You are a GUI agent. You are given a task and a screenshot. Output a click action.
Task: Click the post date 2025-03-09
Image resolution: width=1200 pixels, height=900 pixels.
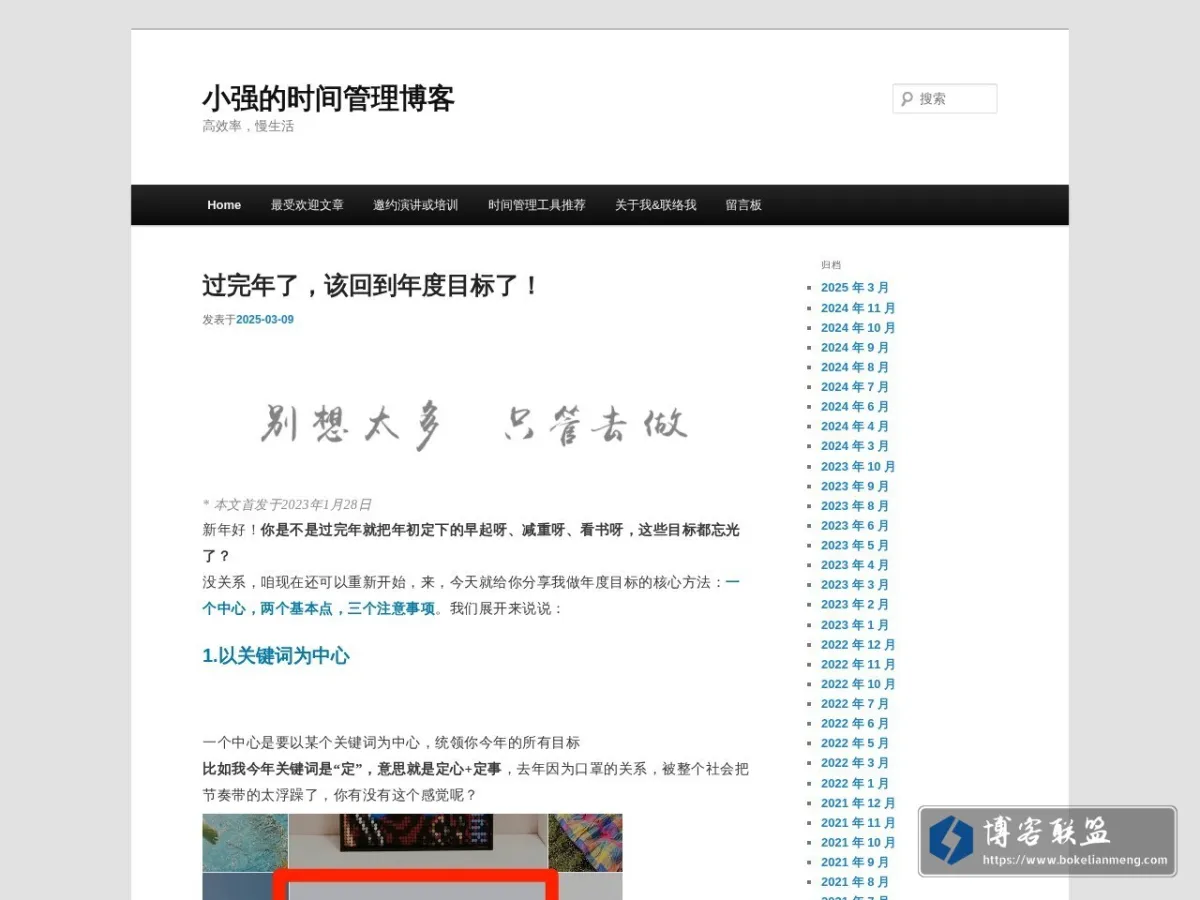pyautogui.click(x=265, y=320)
